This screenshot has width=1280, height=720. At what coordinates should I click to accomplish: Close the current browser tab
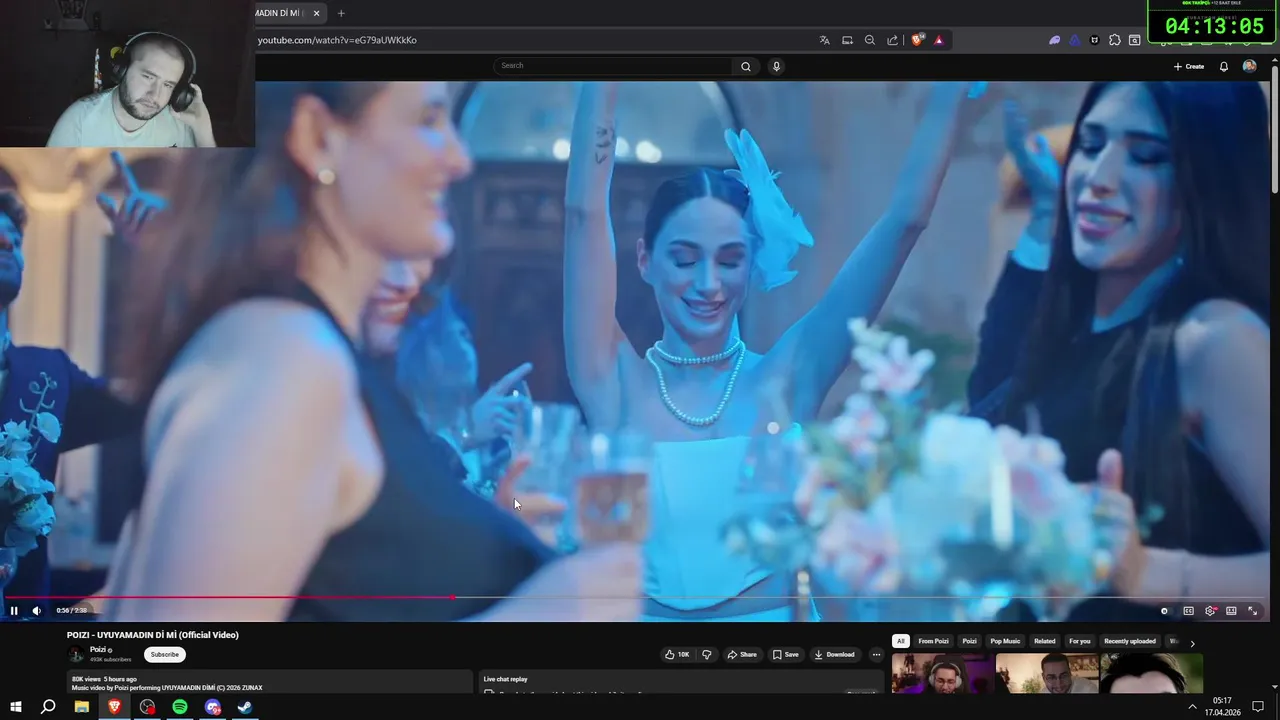(316, 13)
